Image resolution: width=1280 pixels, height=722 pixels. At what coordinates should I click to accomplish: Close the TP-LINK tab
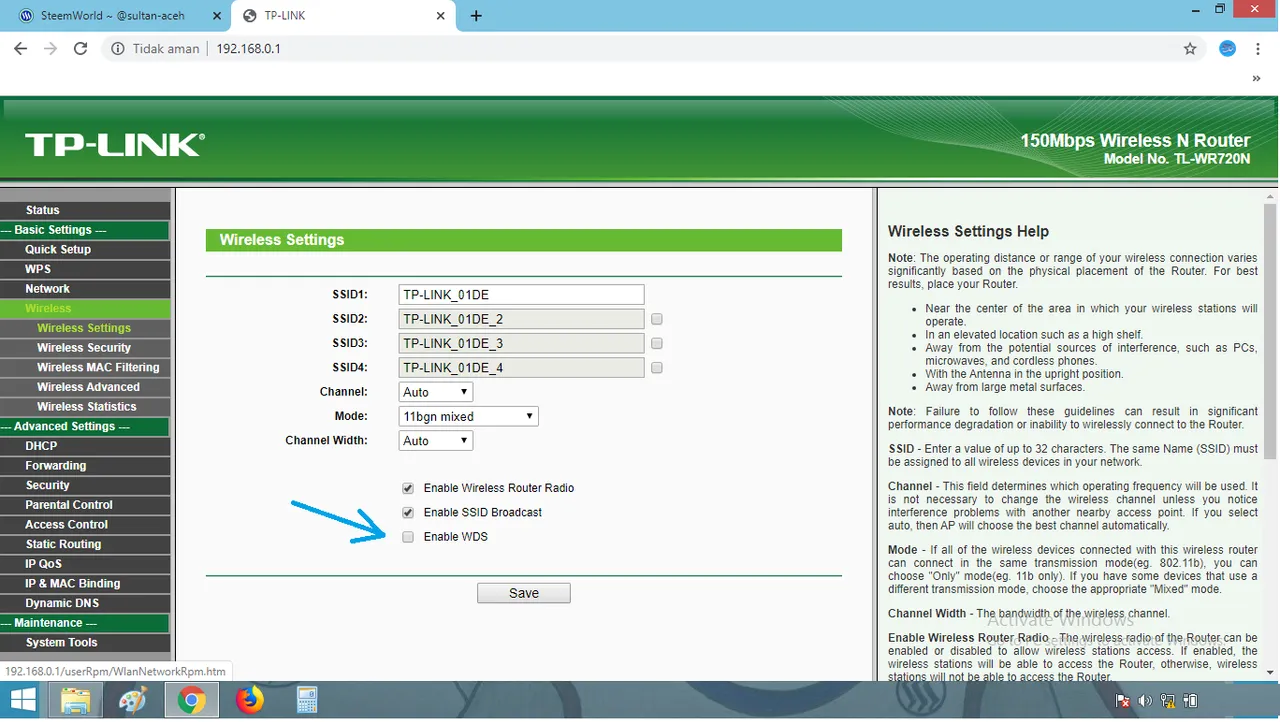443,16
